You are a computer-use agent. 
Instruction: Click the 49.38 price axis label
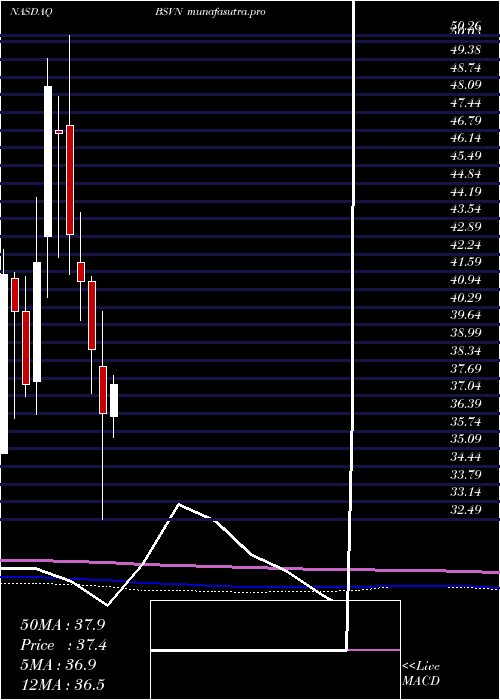(x=465, y=50)
